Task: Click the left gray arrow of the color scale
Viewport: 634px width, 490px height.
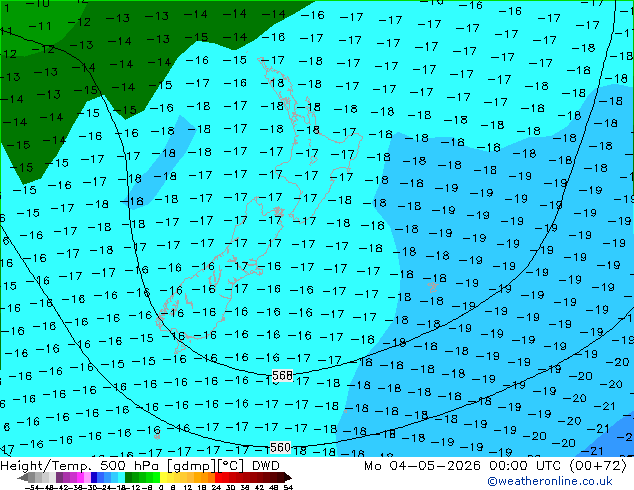Action: [23, 477]
